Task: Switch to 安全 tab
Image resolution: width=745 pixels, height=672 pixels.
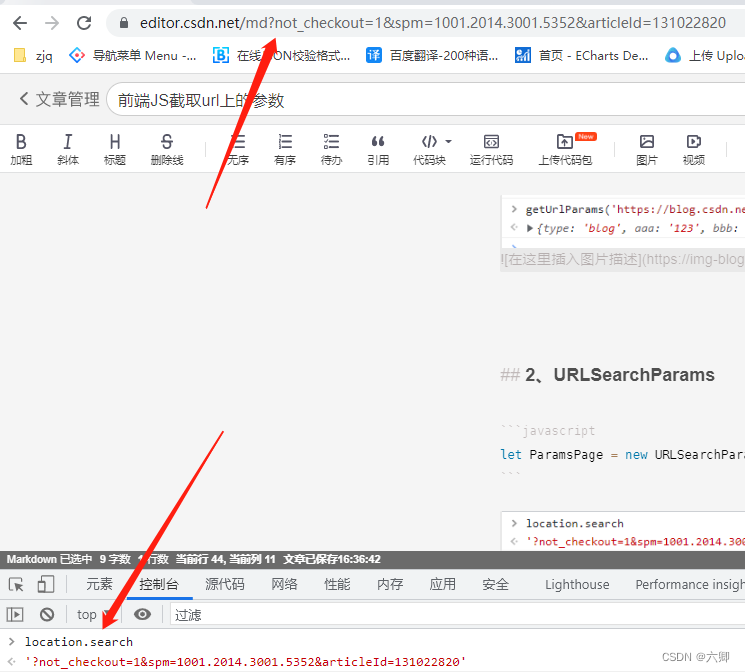Action: point(495,584)
